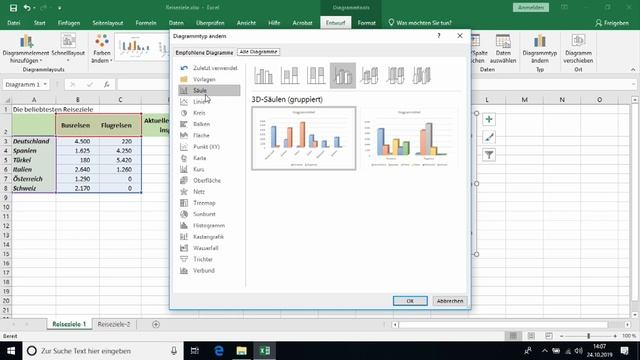640x360 pixels.
Task: Pick the second 3D column preview thumbnail
Action: click(409, 138)
